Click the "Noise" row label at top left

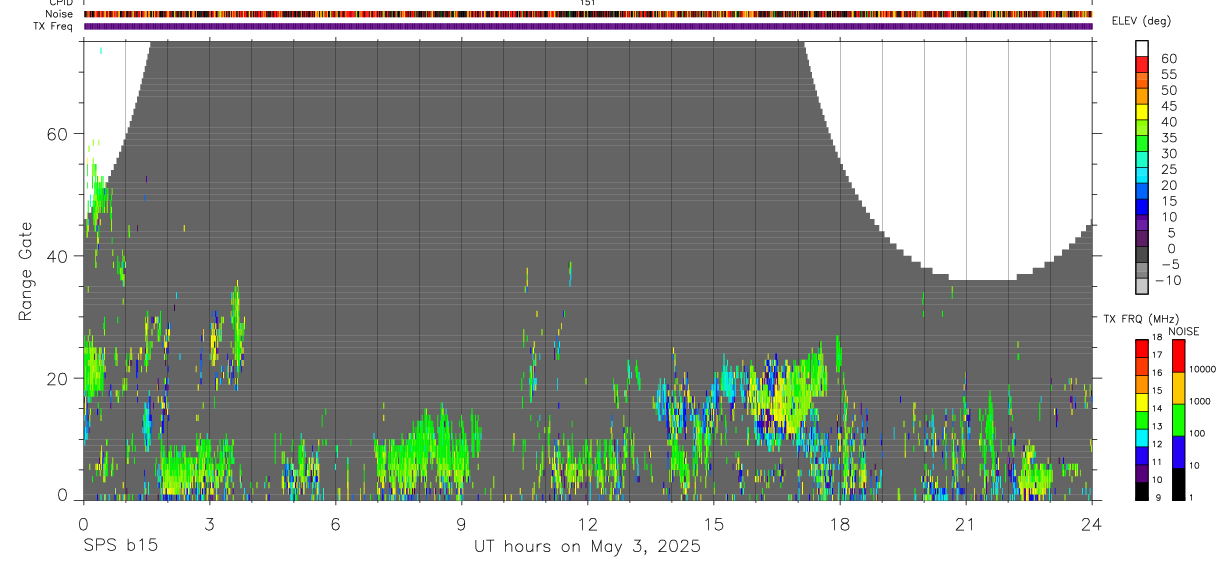[58, 15]
